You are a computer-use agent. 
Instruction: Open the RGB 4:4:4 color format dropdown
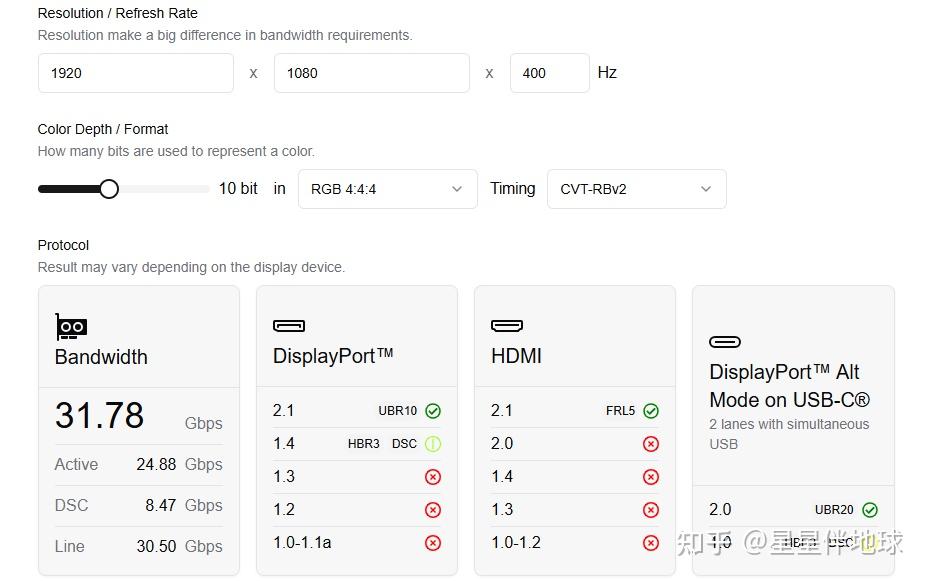click(387, 189)
